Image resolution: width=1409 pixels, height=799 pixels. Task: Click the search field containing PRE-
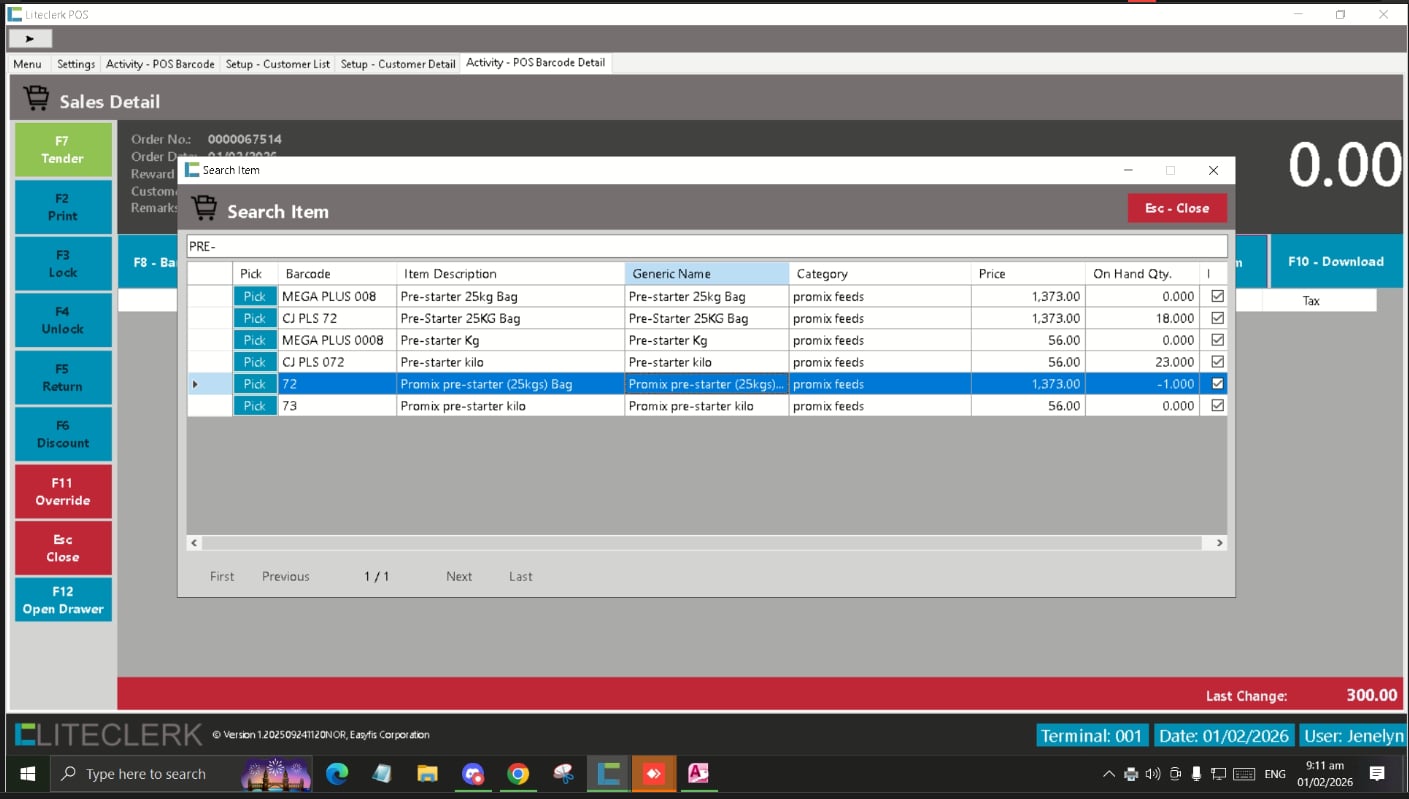coord(706,246)
